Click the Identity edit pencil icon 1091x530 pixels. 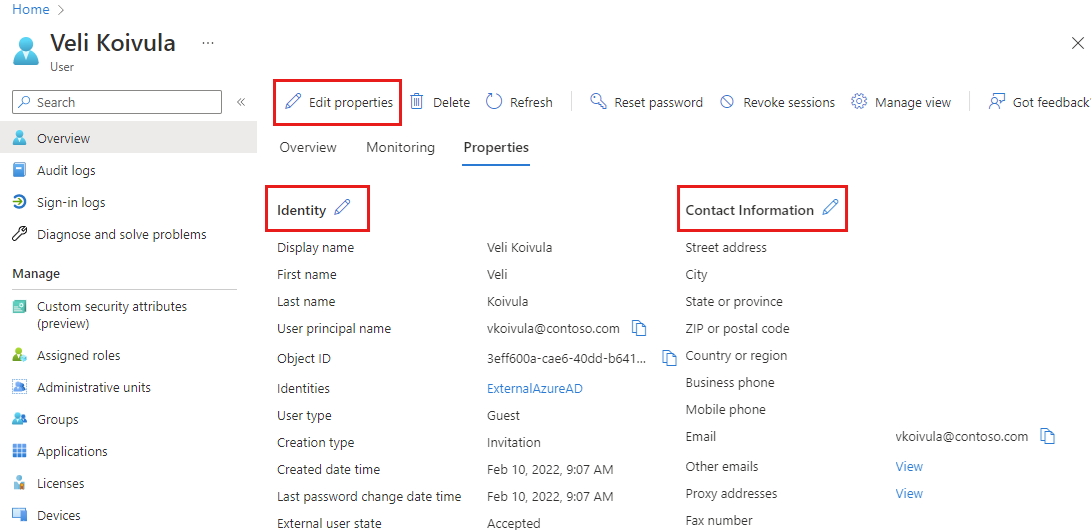[x=342, y=208]
